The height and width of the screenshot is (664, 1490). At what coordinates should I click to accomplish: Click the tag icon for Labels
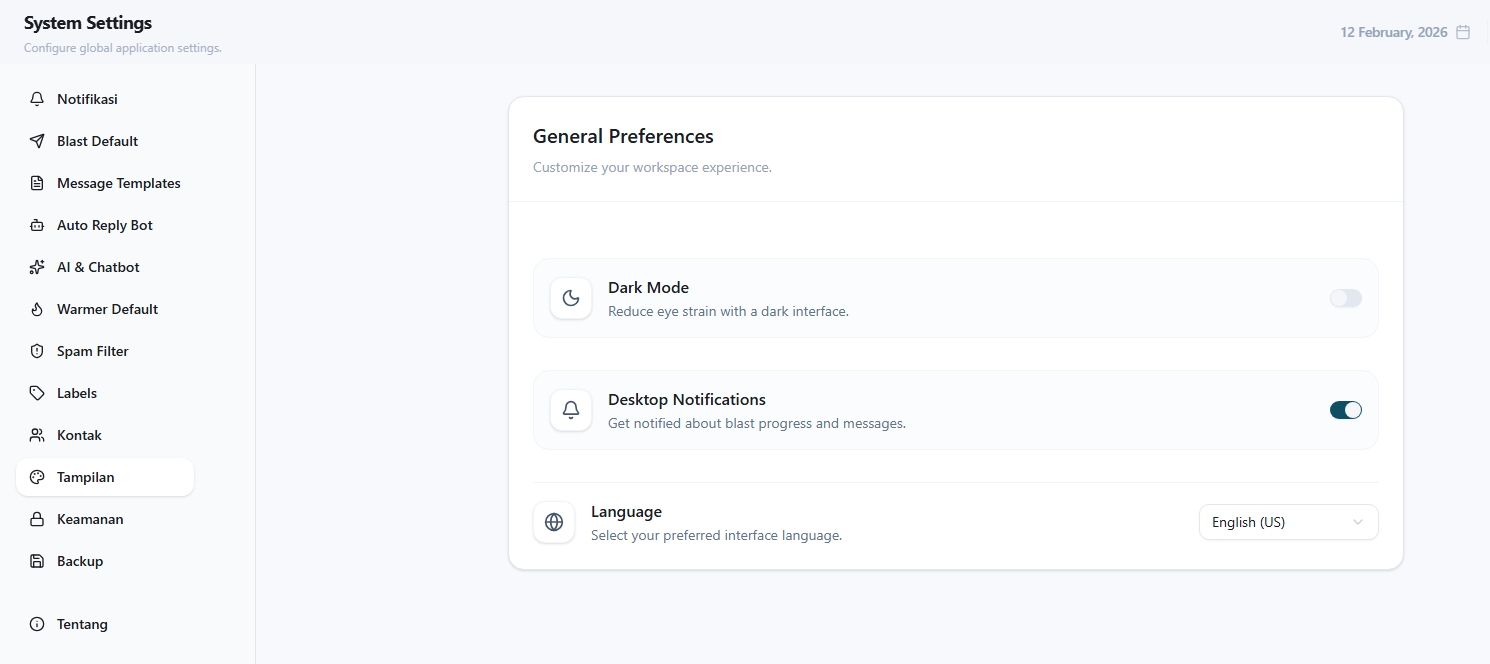click(37, 393)
